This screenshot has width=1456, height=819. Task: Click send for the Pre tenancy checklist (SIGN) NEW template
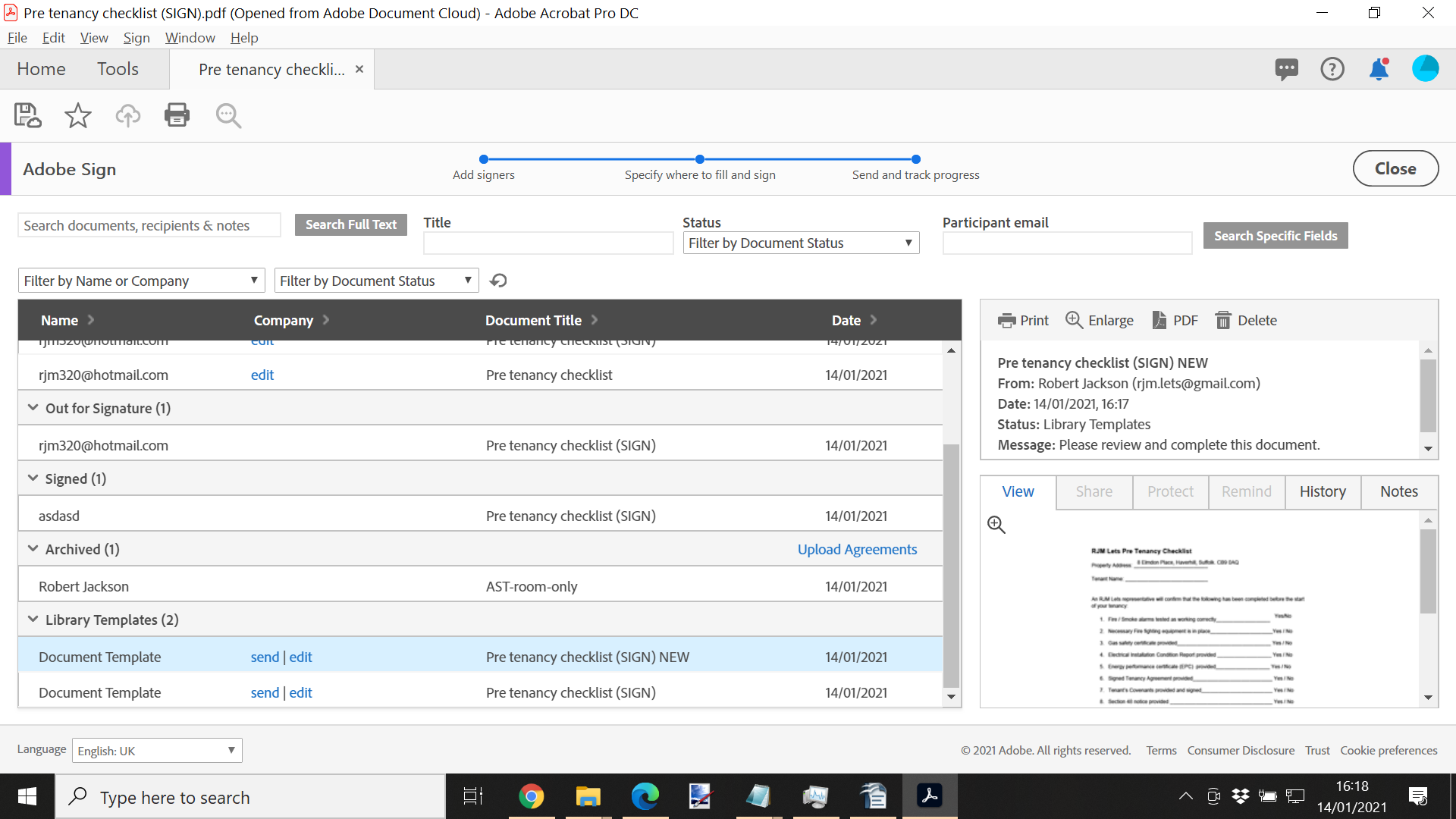click(x=265, y=657)
